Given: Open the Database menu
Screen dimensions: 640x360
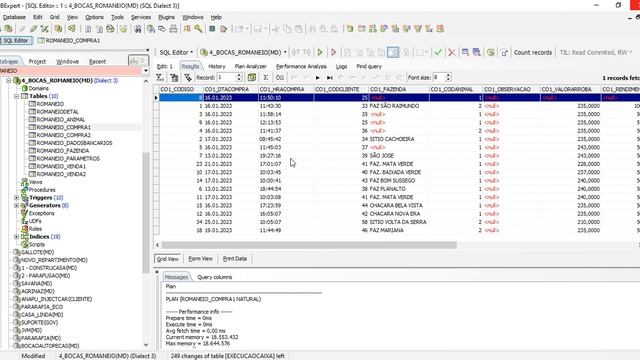Looking at the screenshot, I should click(x=13, y=17).
